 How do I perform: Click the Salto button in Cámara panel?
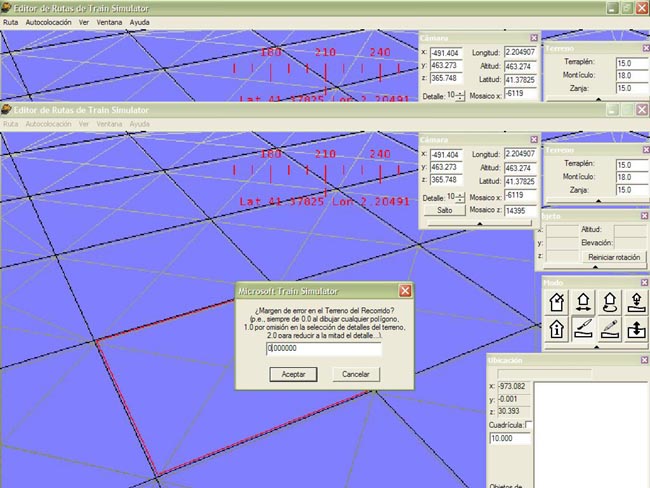[x=445, y=210]
